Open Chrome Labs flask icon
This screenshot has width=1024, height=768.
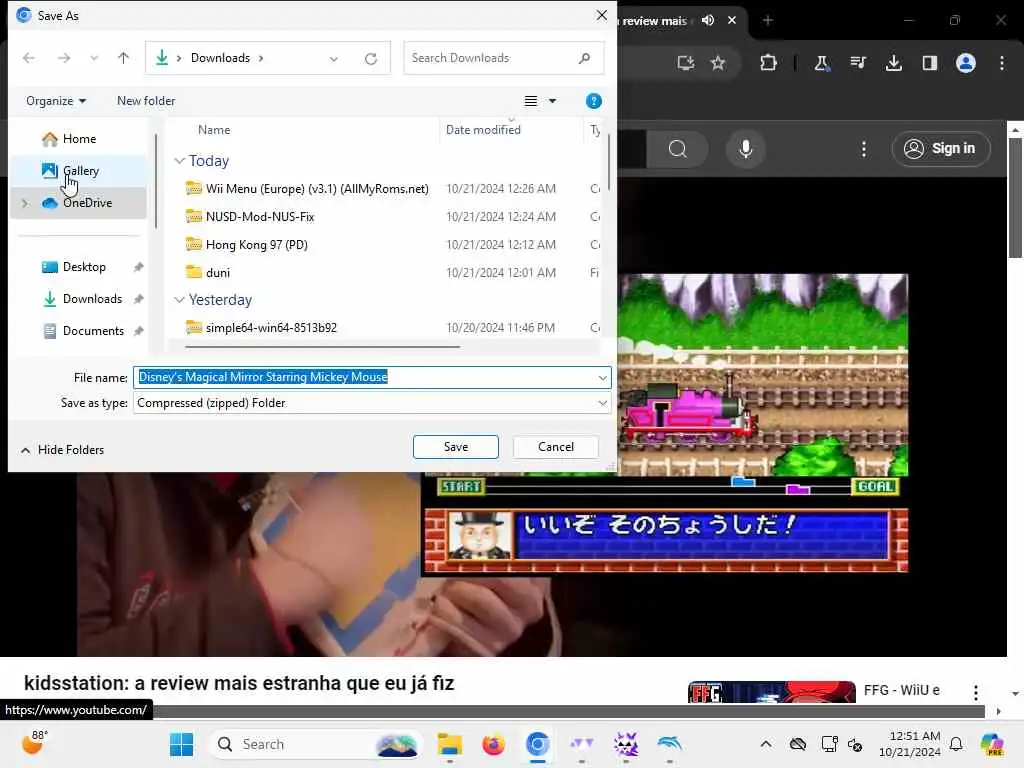point(822,63)
